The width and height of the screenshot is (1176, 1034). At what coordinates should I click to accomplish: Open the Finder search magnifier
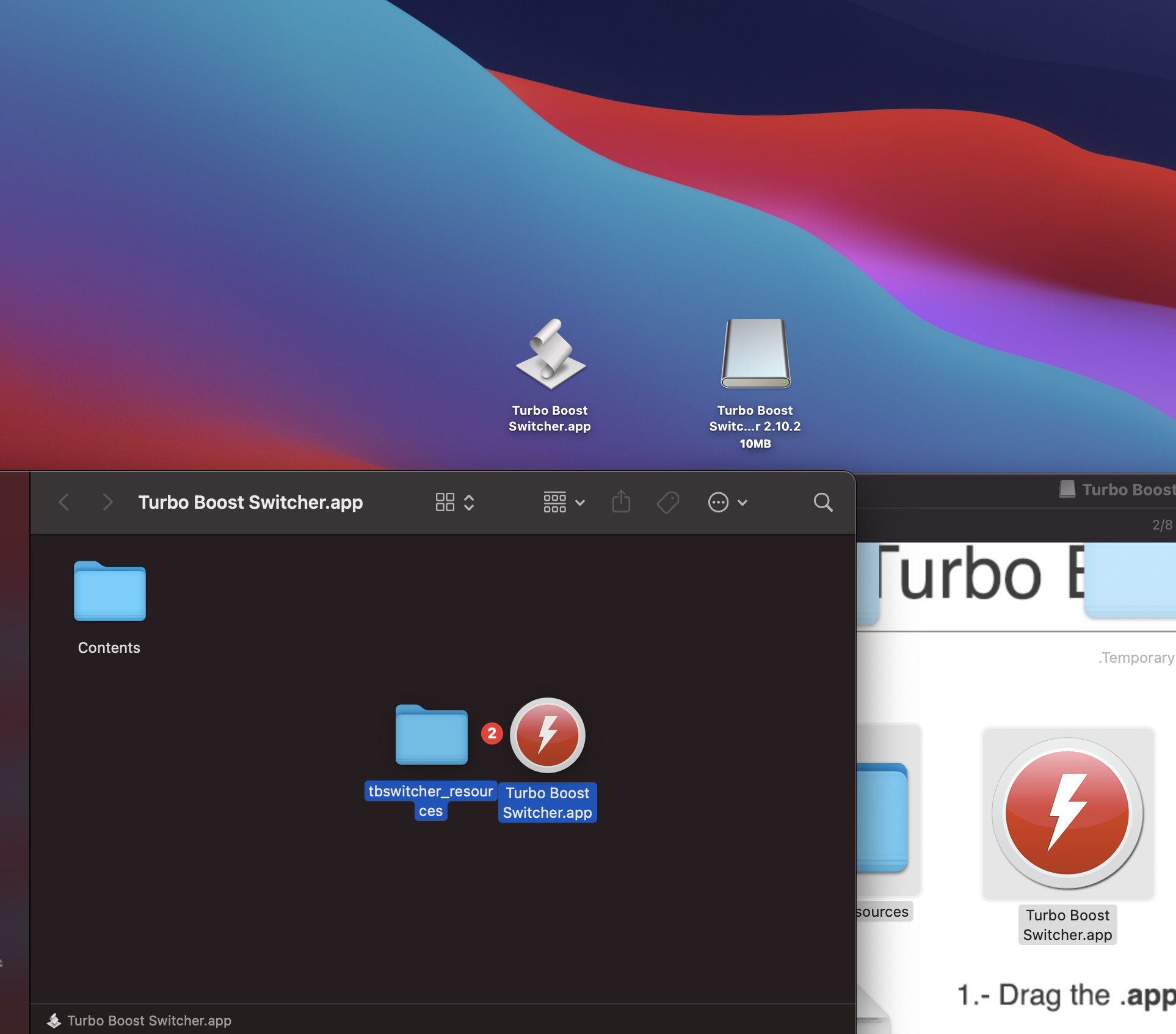(822, 502)
